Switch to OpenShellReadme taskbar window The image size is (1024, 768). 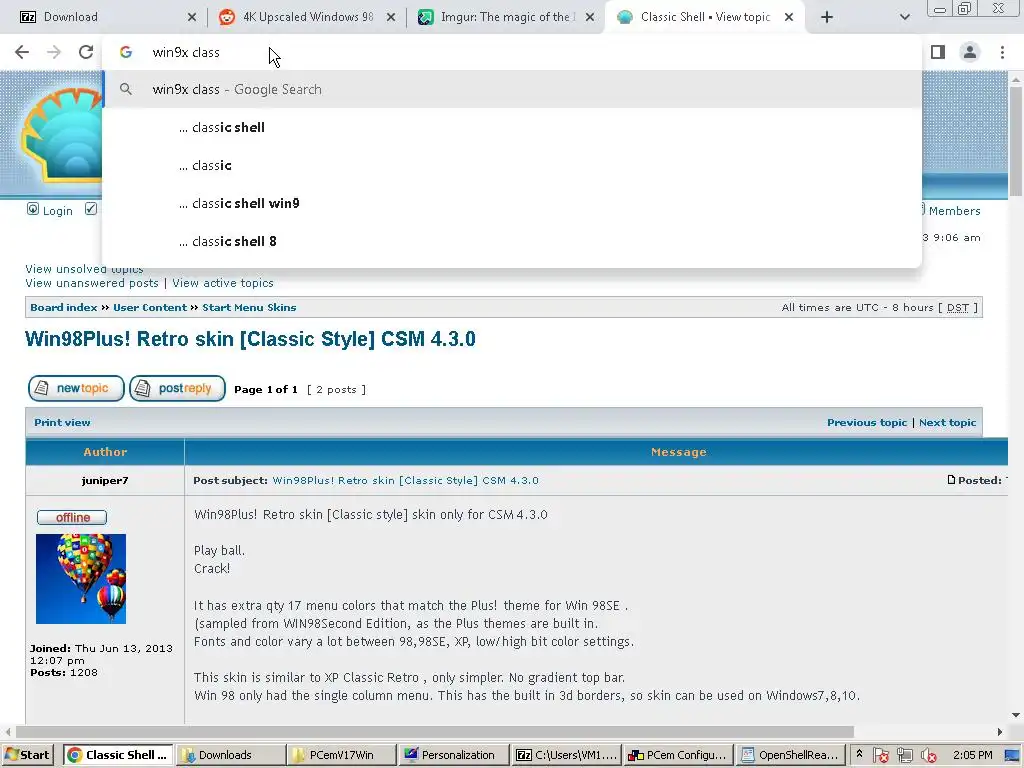point(790,755)
